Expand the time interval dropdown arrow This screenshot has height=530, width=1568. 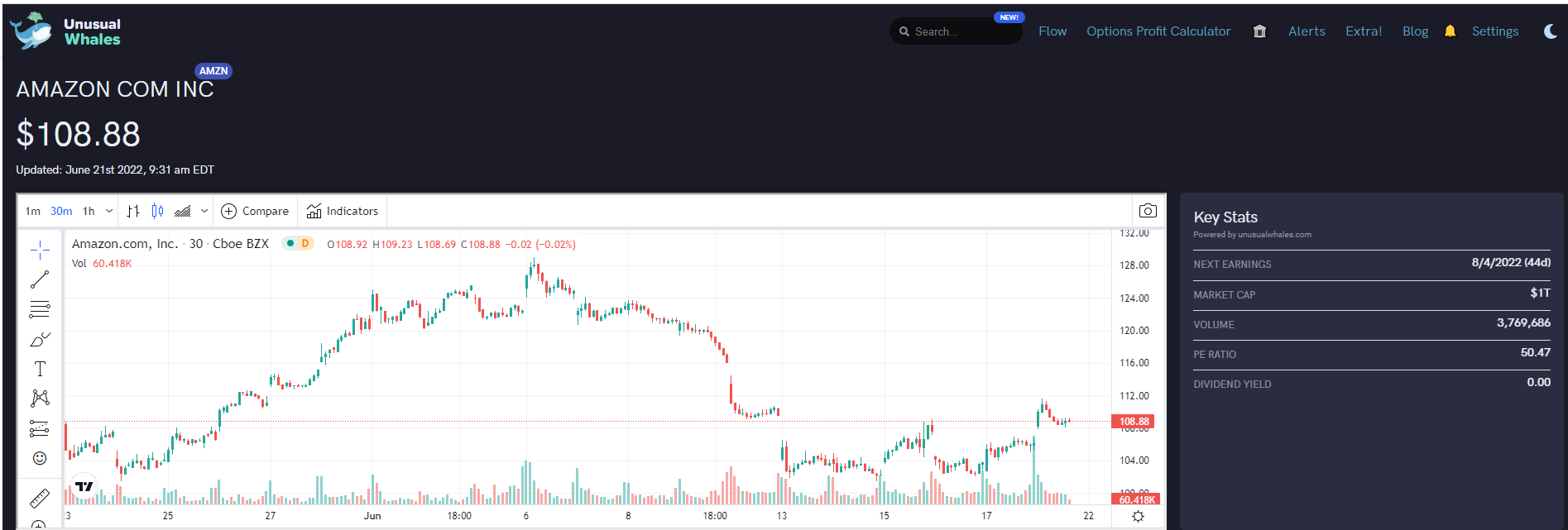coord(108,211)
